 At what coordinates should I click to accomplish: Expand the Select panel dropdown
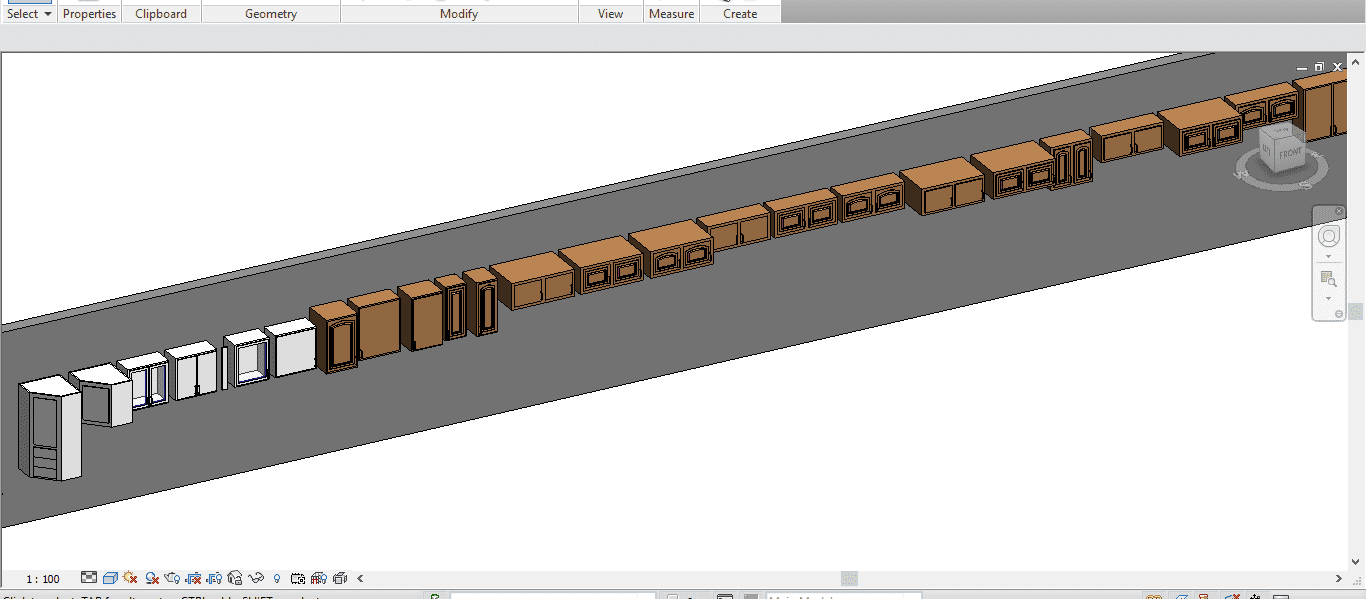[x=47, y=14]
